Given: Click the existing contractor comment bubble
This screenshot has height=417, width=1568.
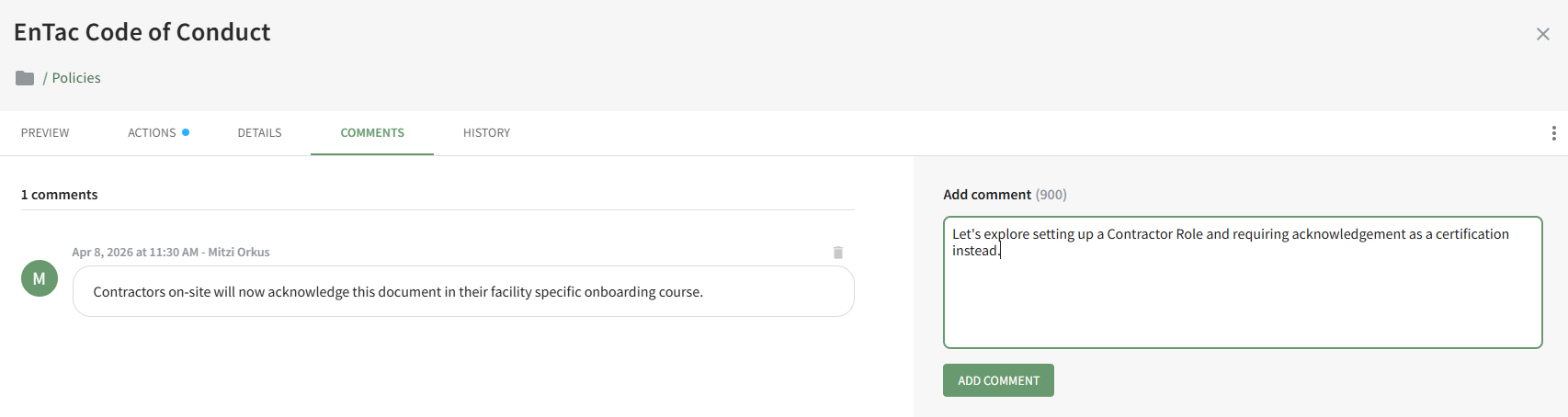Looking at the screenshot, I should (463, 292).
